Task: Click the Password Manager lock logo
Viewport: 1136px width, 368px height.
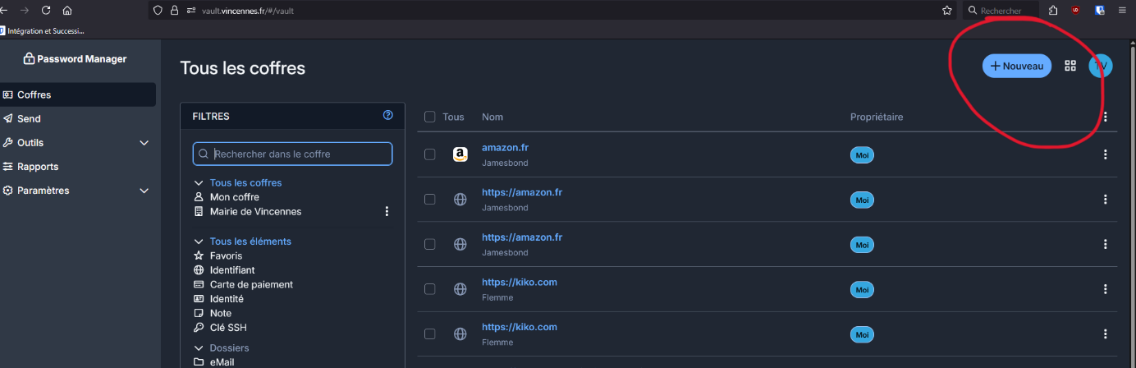Action: [x=29, y=59]
